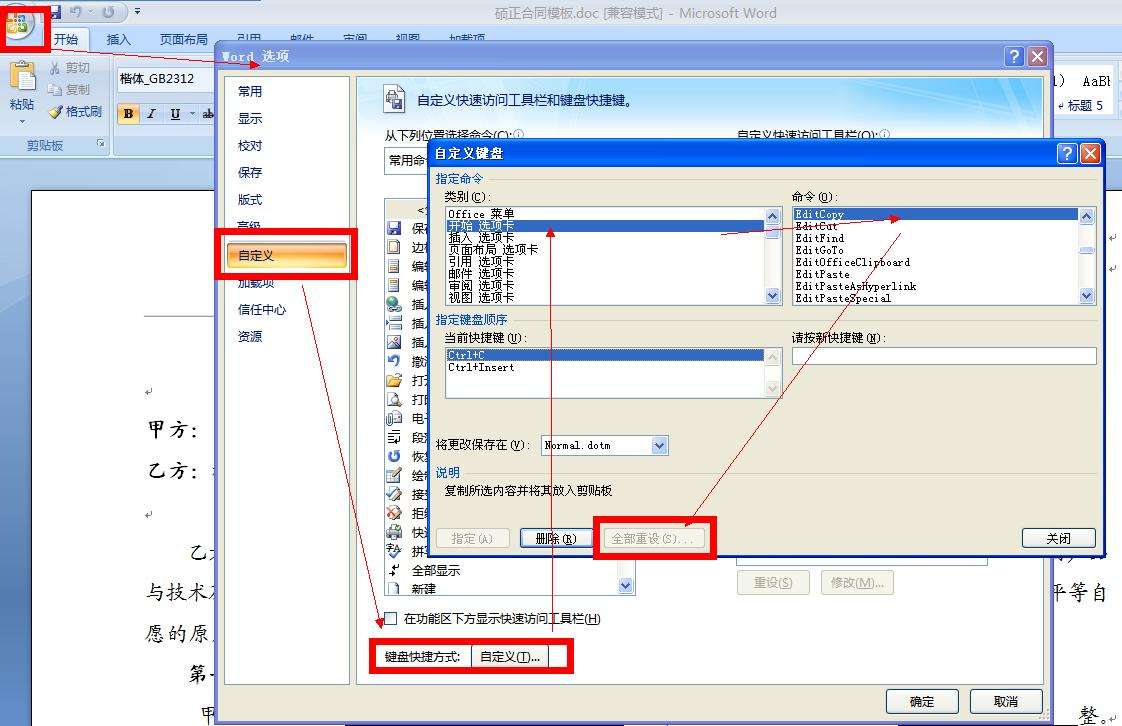Image resolution: width=1122 pixels, height=726 pixels.
Task: Open the 楷体_GB2312 font name box
Action: coord(165,79)
